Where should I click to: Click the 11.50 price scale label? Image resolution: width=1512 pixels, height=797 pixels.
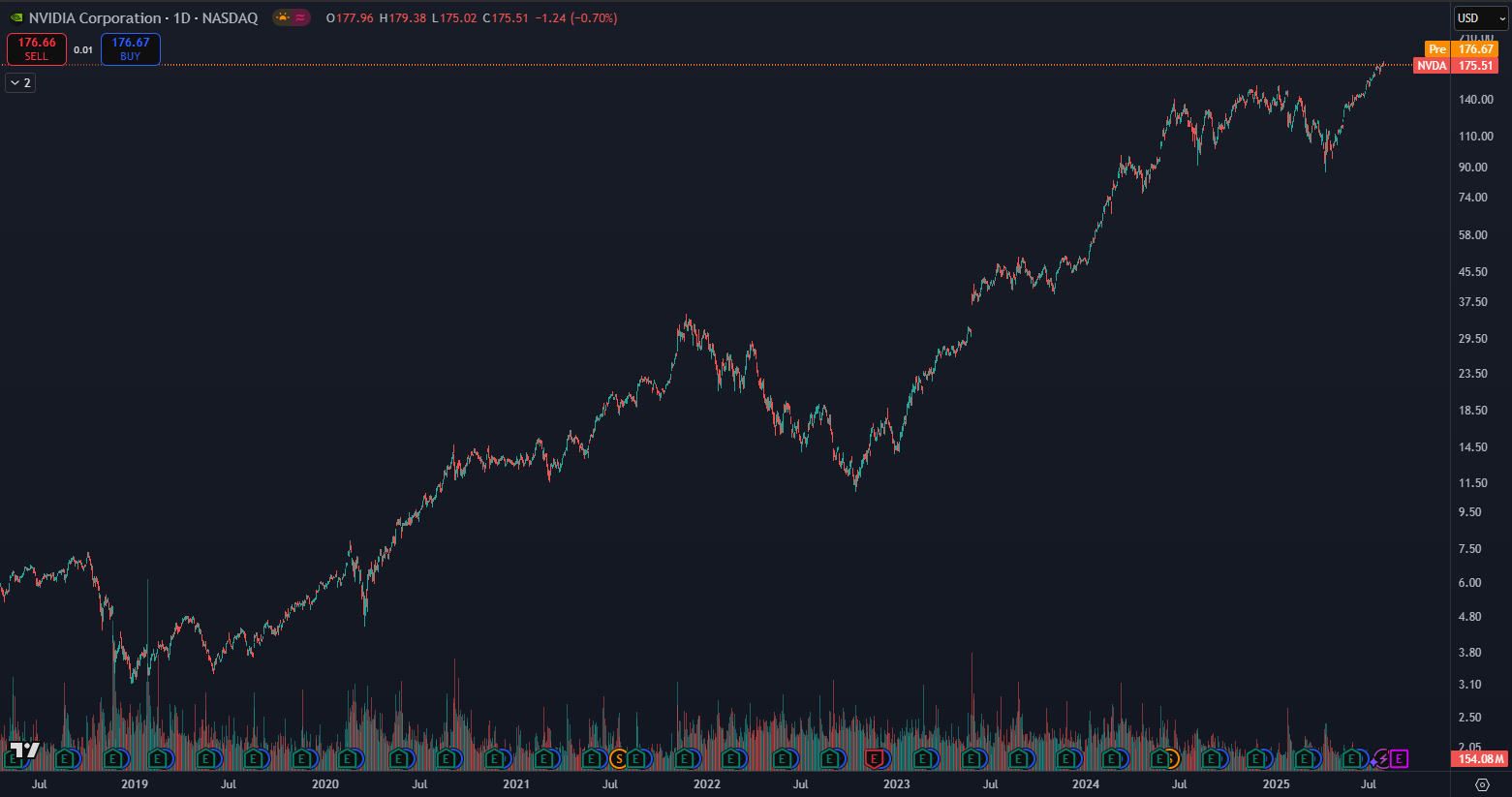coord(1472,483)
